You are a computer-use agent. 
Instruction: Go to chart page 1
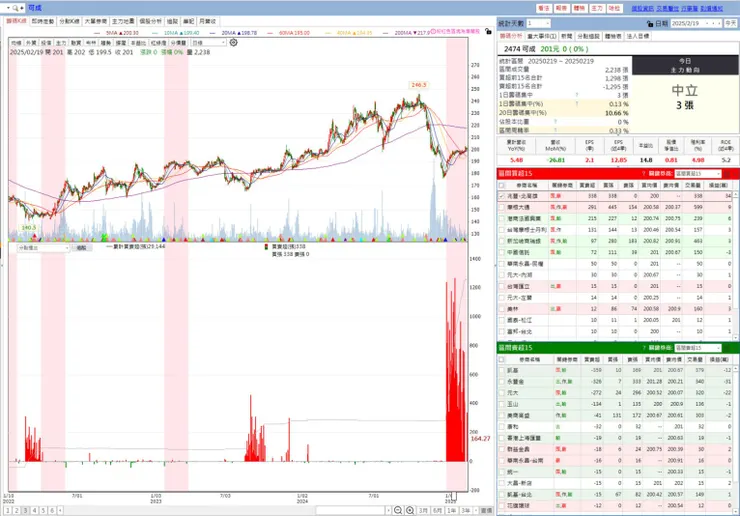click(x=8, y=510)
